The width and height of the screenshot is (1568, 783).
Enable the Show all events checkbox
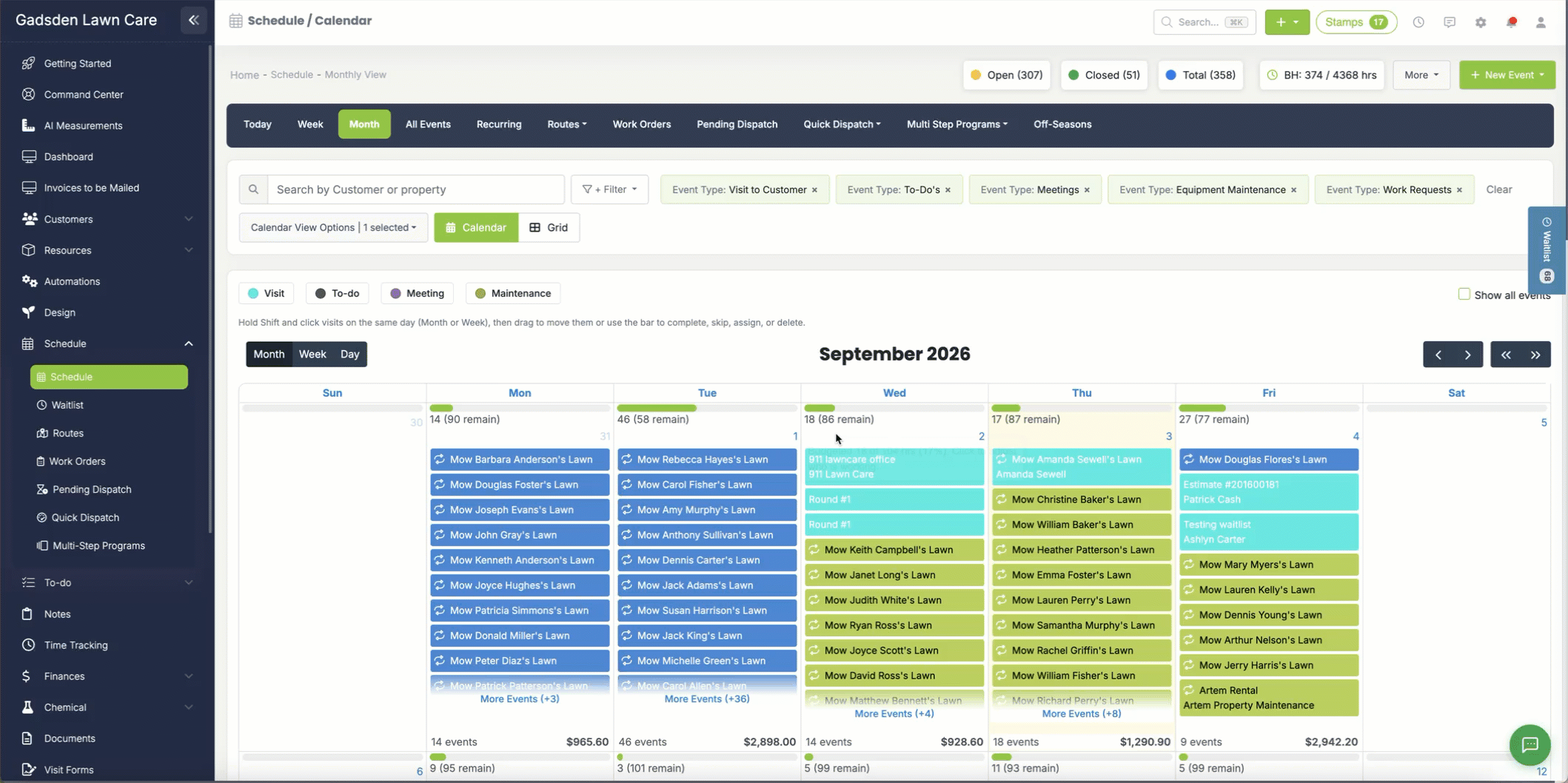(1464, 294)
